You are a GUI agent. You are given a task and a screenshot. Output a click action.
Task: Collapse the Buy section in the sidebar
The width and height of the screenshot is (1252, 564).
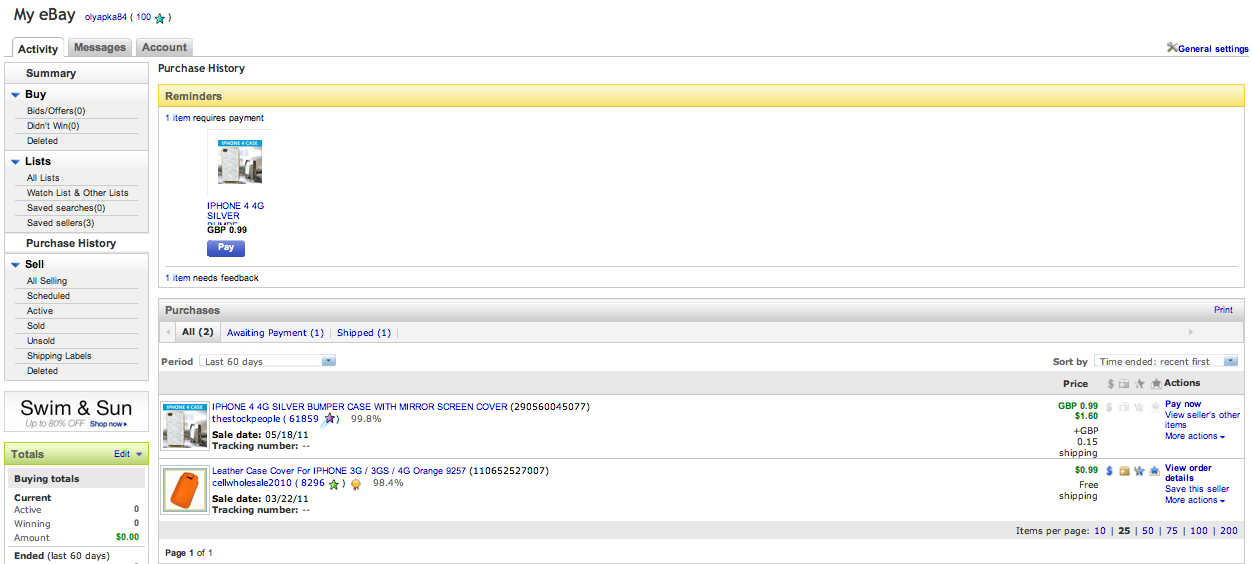click(x=16, y=95)
